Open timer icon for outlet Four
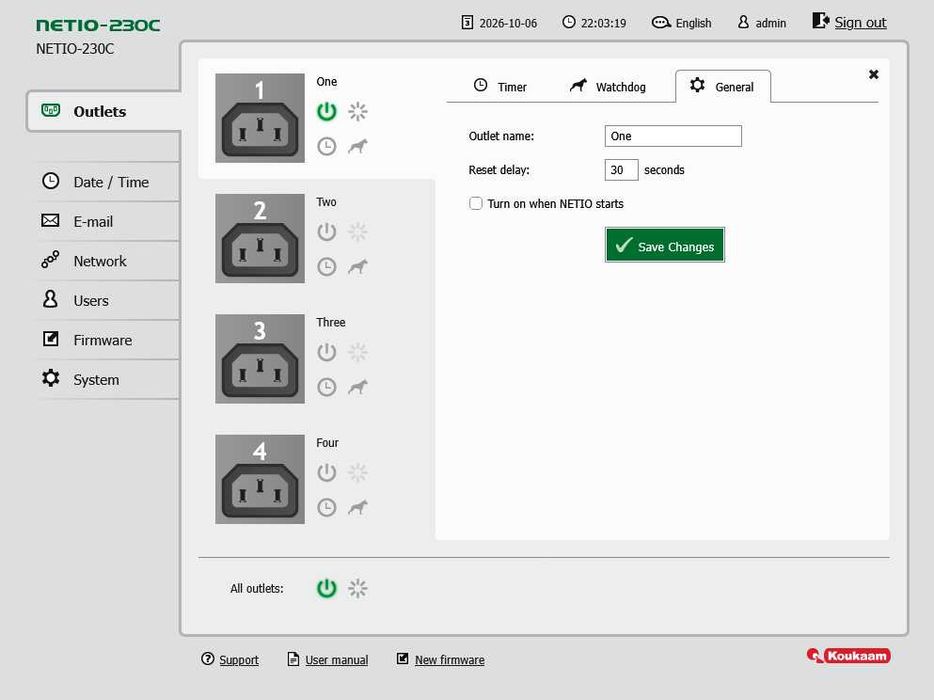This screenshot has height=700, width=934. [326, 508]
